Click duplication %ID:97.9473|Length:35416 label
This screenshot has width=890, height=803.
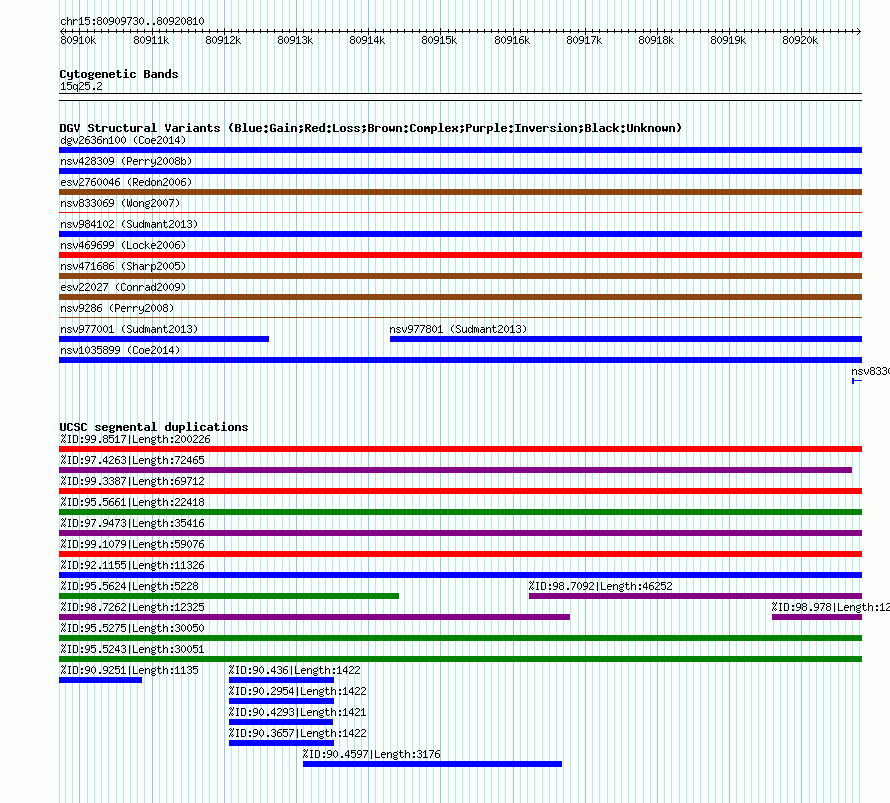132,523
